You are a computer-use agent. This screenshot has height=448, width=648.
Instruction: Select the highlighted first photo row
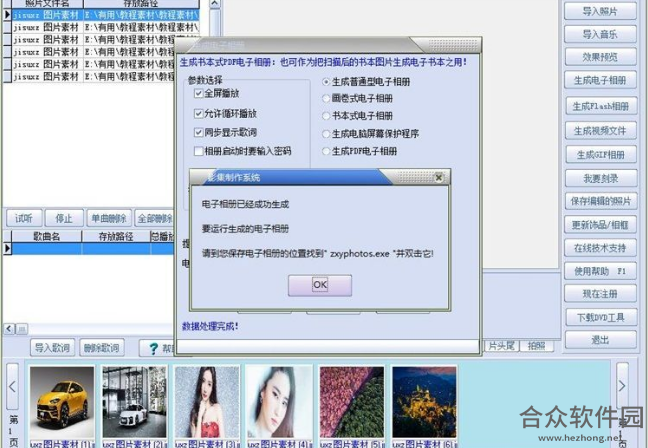coord(105,15)
